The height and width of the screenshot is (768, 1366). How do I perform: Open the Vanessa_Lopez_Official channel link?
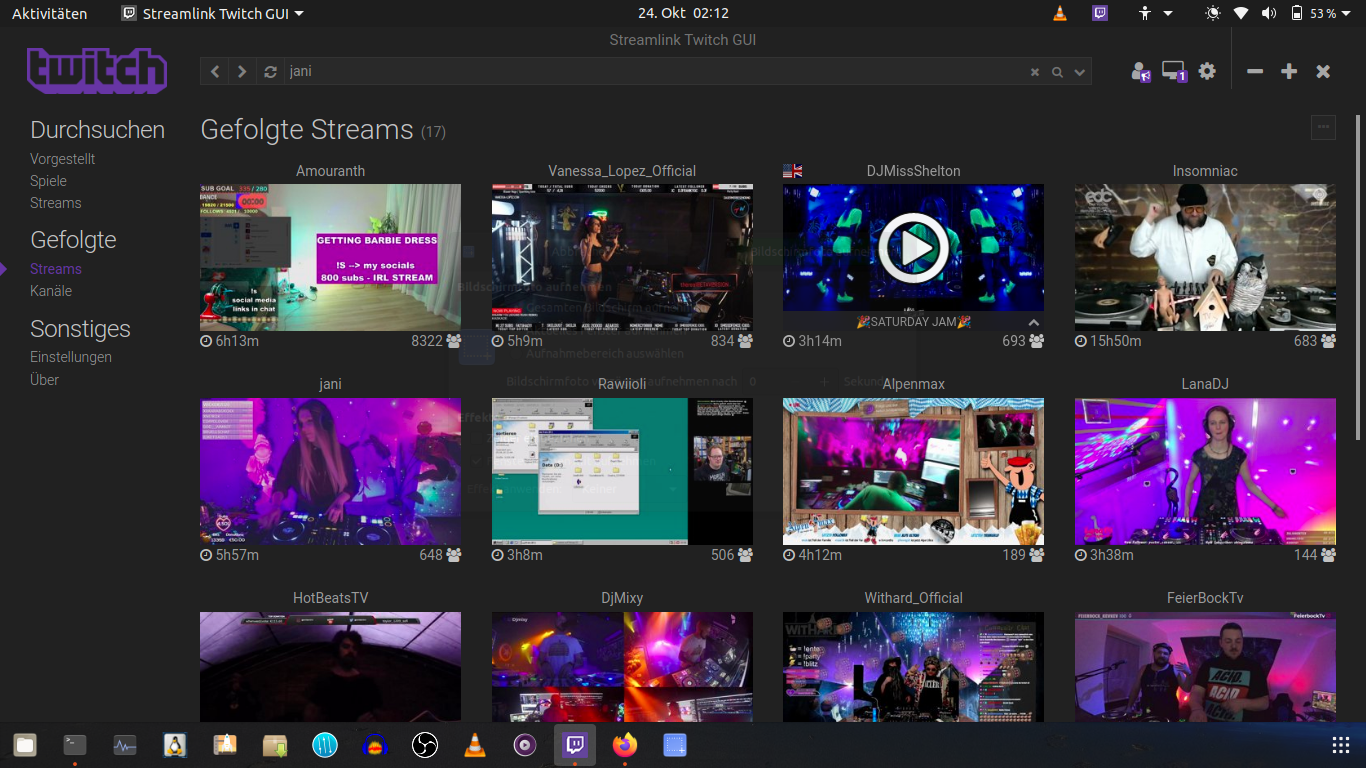(622, 171)
